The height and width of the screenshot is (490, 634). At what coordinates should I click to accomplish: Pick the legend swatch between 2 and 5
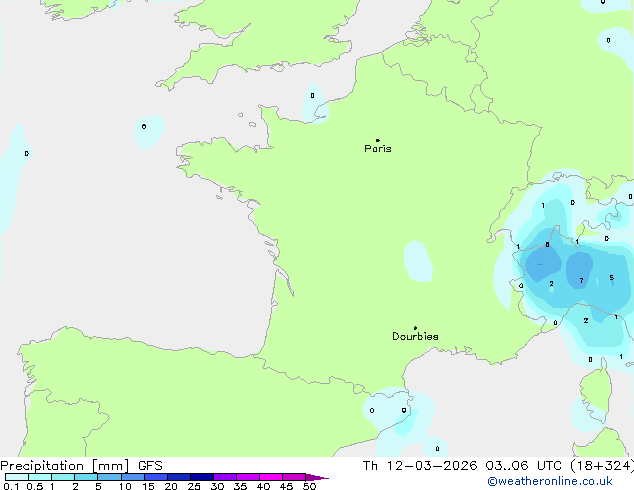(x=87, y=477)
